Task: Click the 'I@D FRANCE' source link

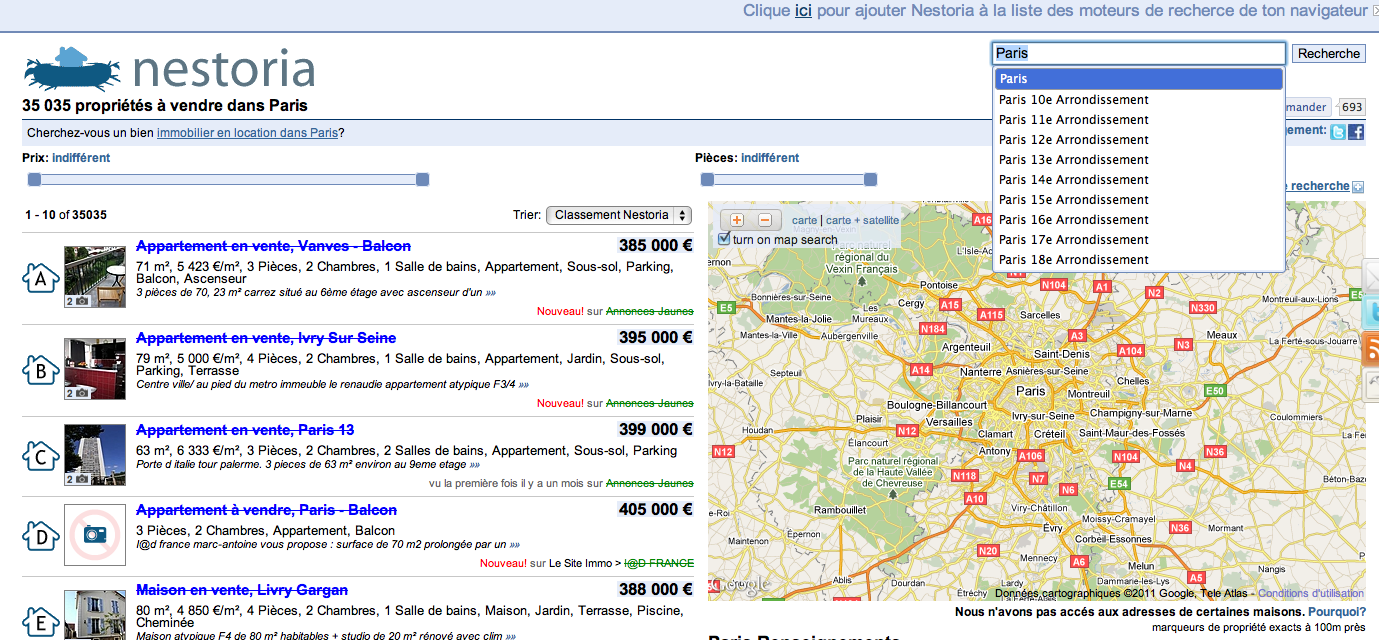Action: 659,563
